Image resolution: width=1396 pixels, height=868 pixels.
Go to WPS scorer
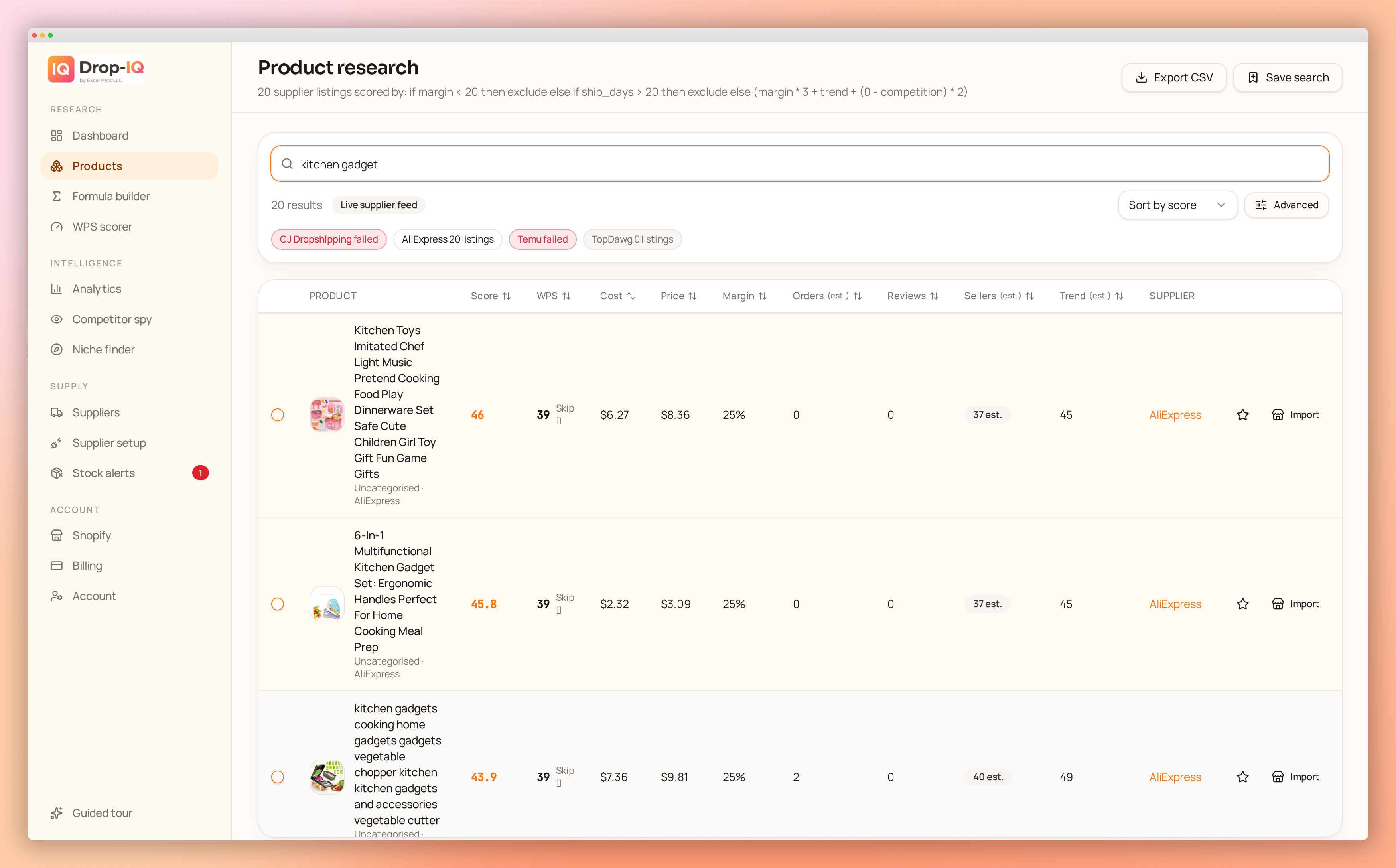coord(129,227)
